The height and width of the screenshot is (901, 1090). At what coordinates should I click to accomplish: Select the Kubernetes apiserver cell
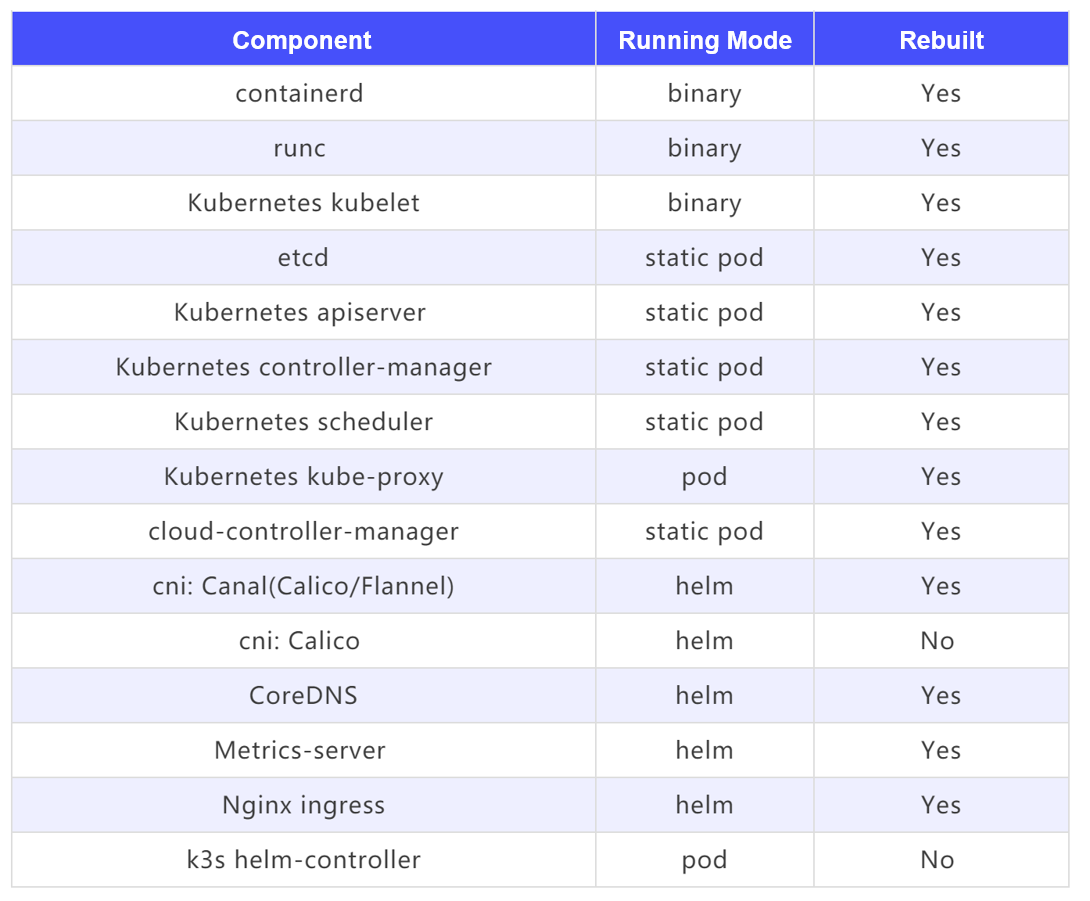tap(300, 313)
